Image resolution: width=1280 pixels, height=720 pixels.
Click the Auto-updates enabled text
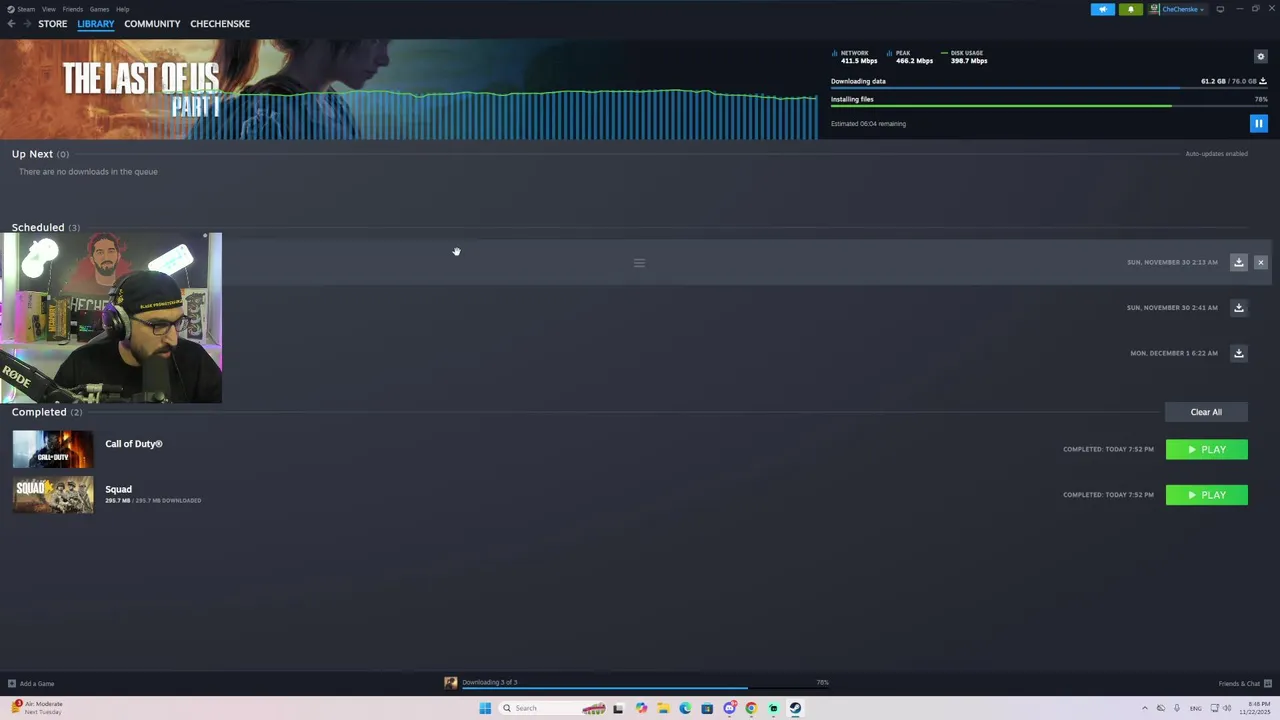[x=1216, y=154]
